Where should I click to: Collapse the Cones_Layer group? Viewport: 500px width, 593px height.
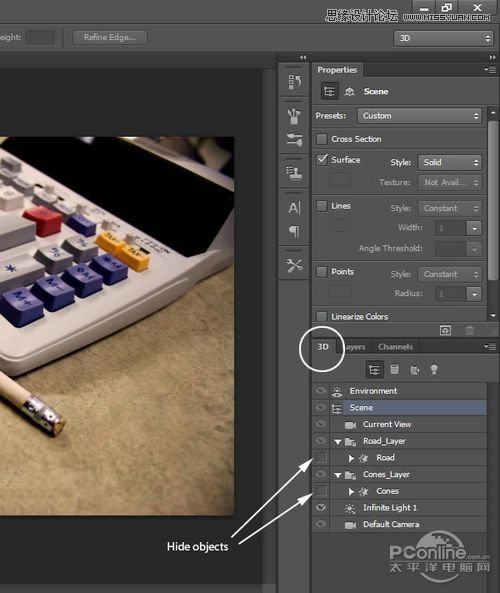[x=337, y=475]
